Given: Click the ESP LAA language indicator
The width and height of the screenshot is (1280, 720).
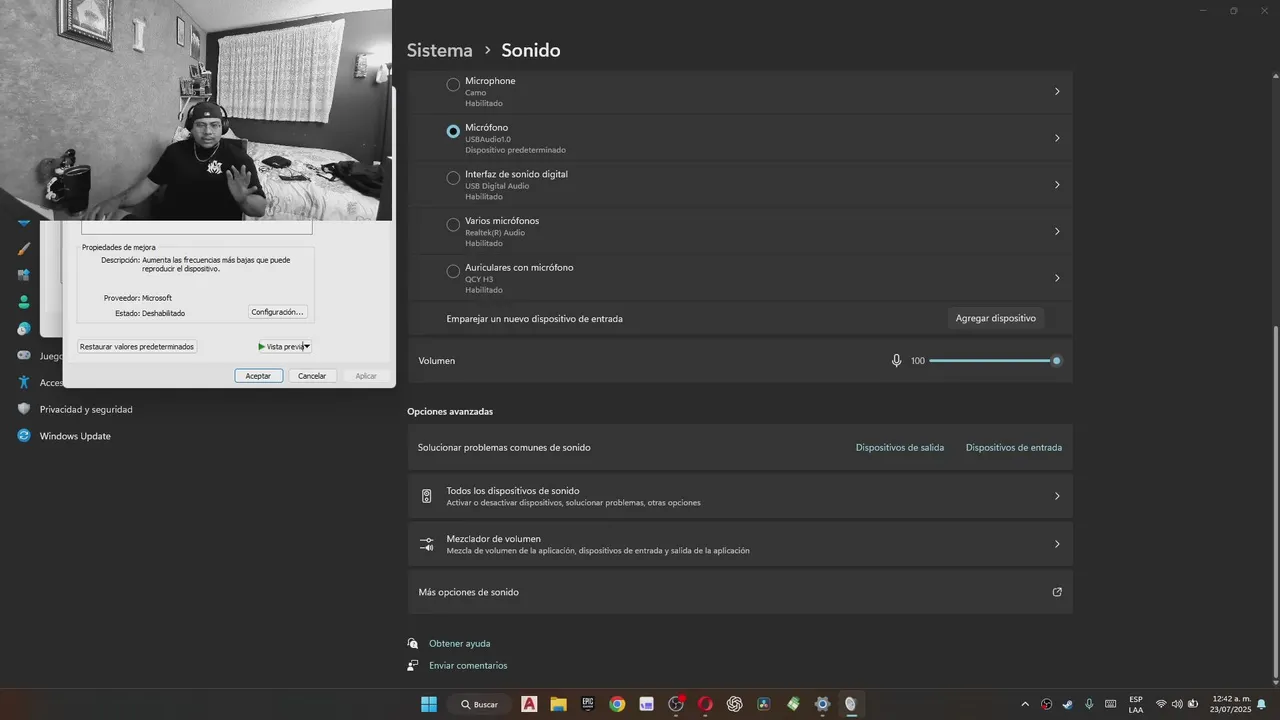Looking at the screenshot, I should click(x=1136, y=704).
